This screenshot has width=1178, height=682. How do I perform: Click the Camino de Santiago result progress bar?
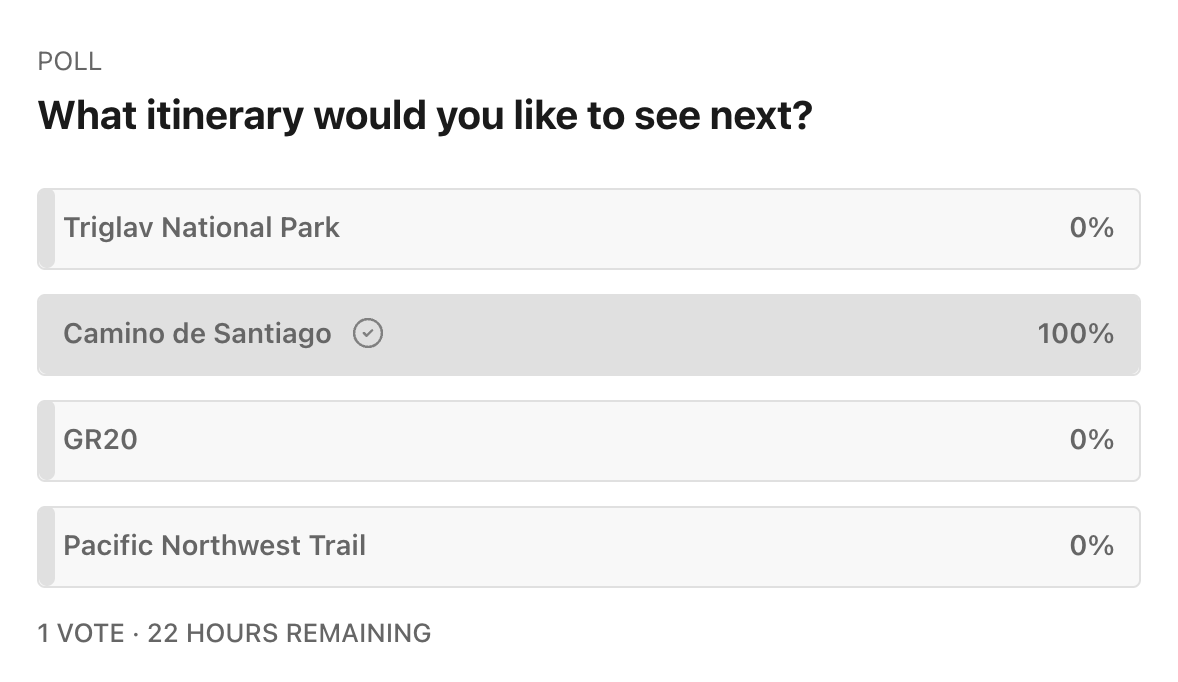[589, 334]
